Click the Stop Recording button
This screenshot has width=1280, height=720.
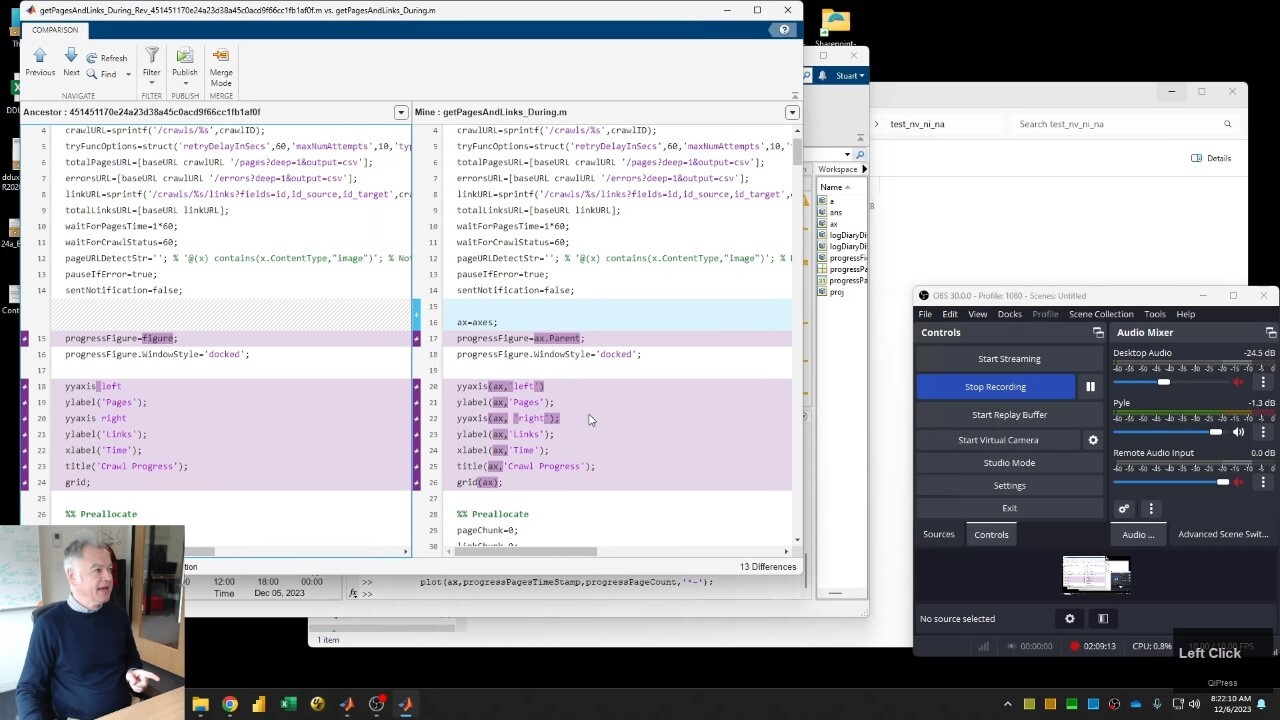pos(995,387)
